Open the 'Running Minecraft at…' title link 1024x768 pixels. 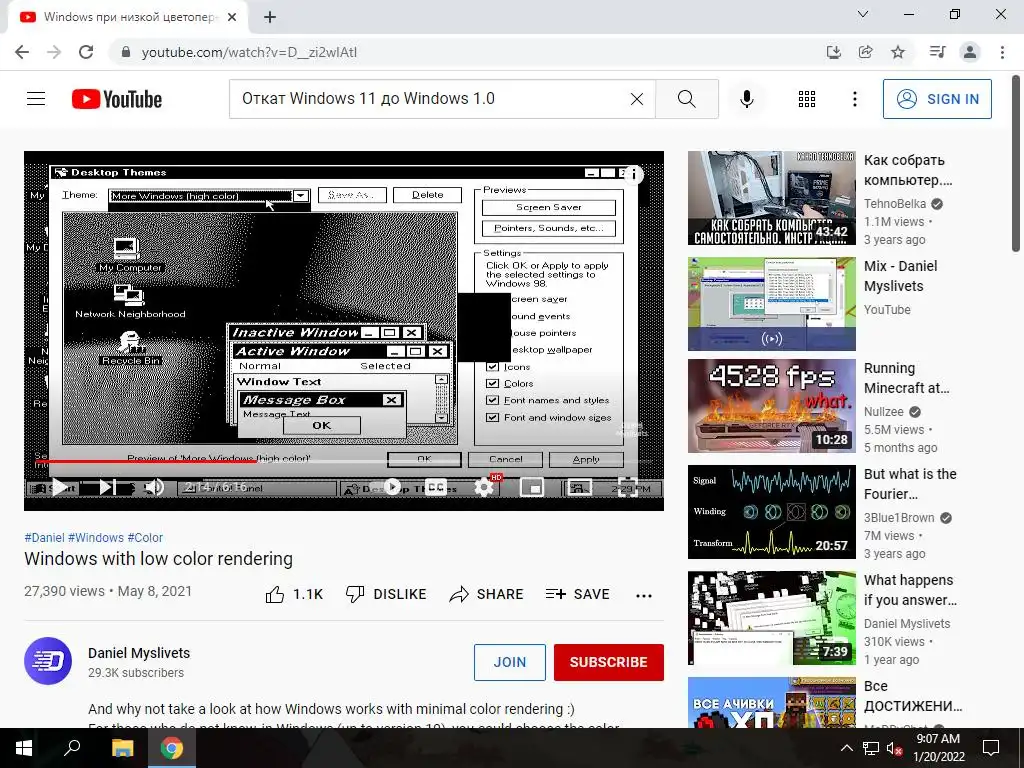pos(906,378)
